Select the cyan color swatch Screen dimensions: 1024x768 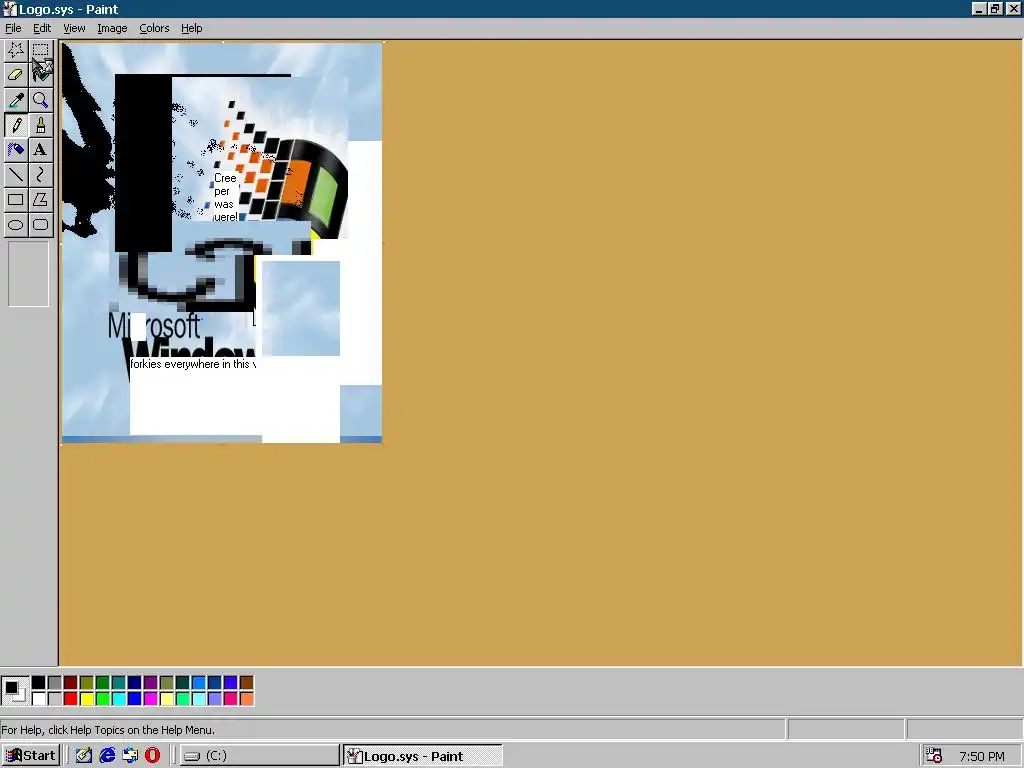click(x=118, y=699)
